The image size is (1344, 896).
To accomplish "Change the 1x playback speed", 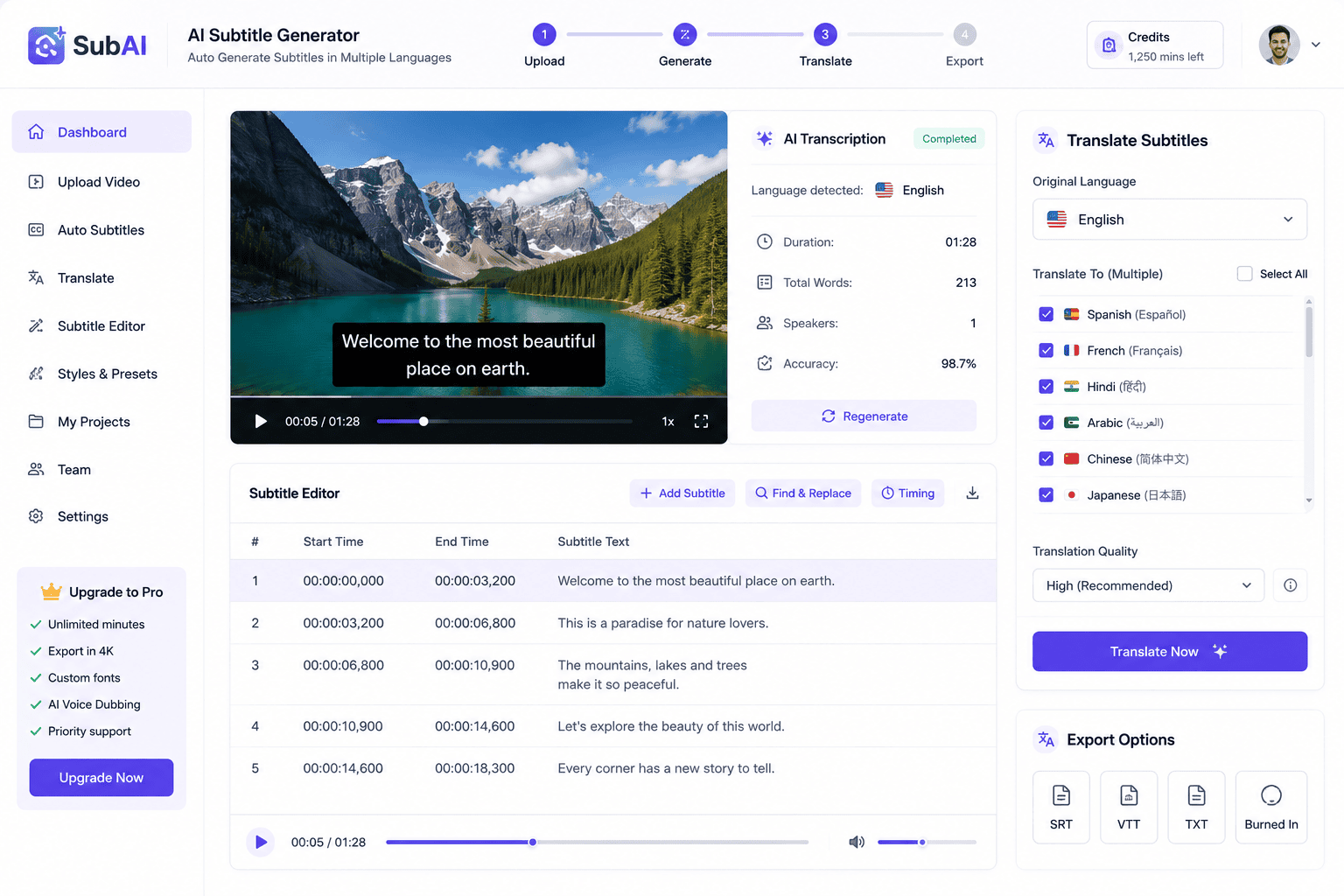I will (x=668, y=422).
